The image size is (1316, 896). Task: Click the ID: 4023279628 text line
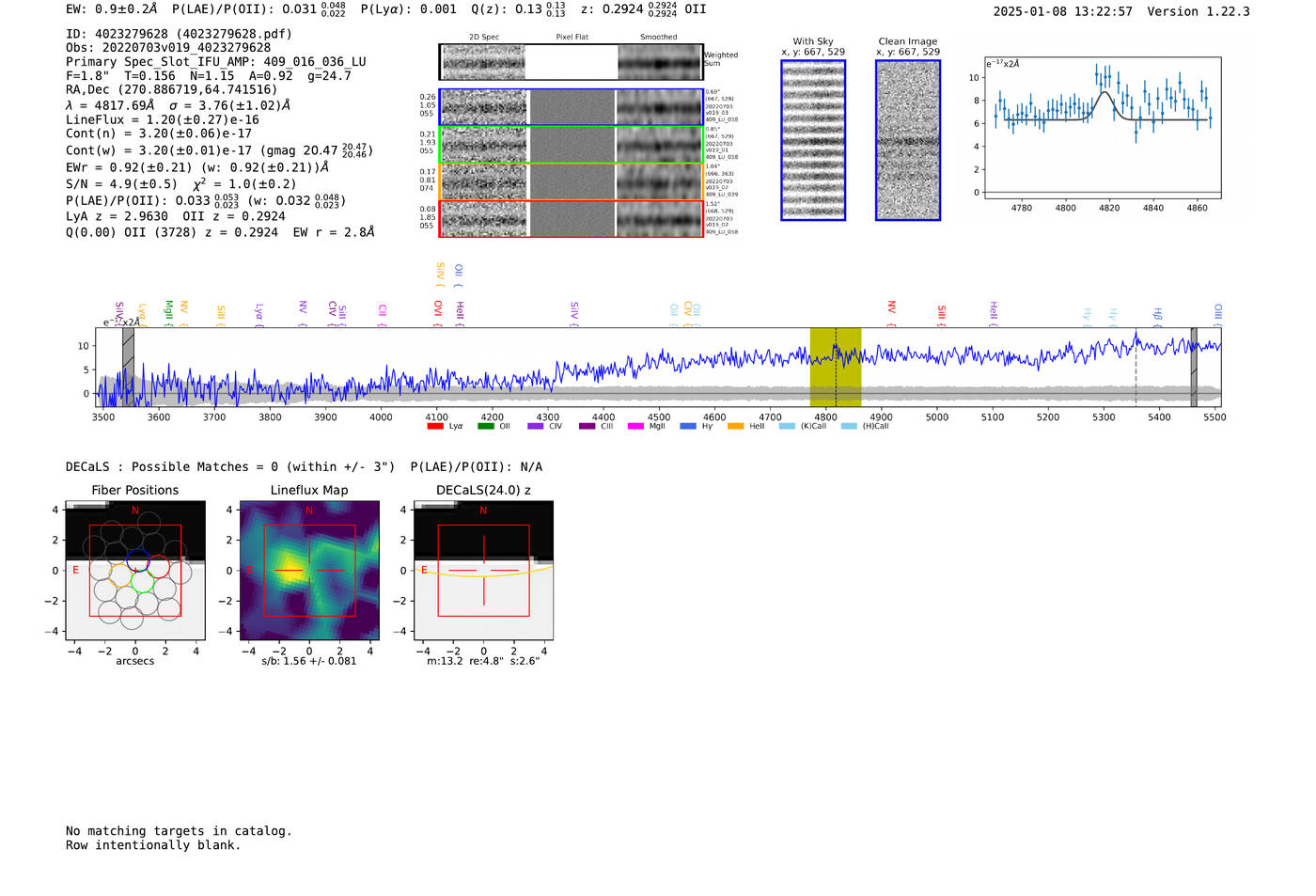179,34
